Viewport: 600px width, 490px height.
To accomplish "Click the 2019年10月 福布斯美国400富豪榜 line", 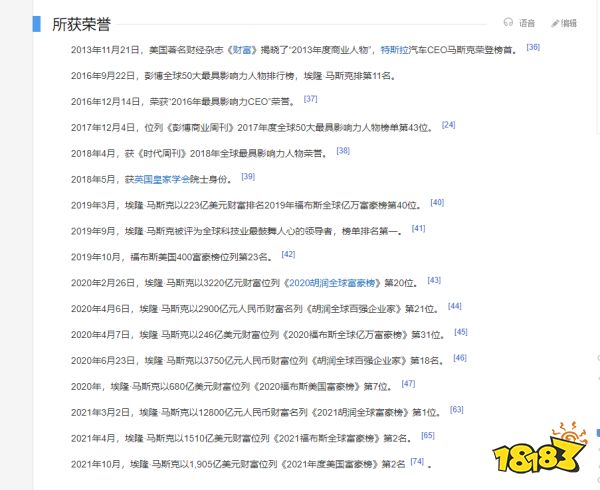I will click(x=172, y=257).
